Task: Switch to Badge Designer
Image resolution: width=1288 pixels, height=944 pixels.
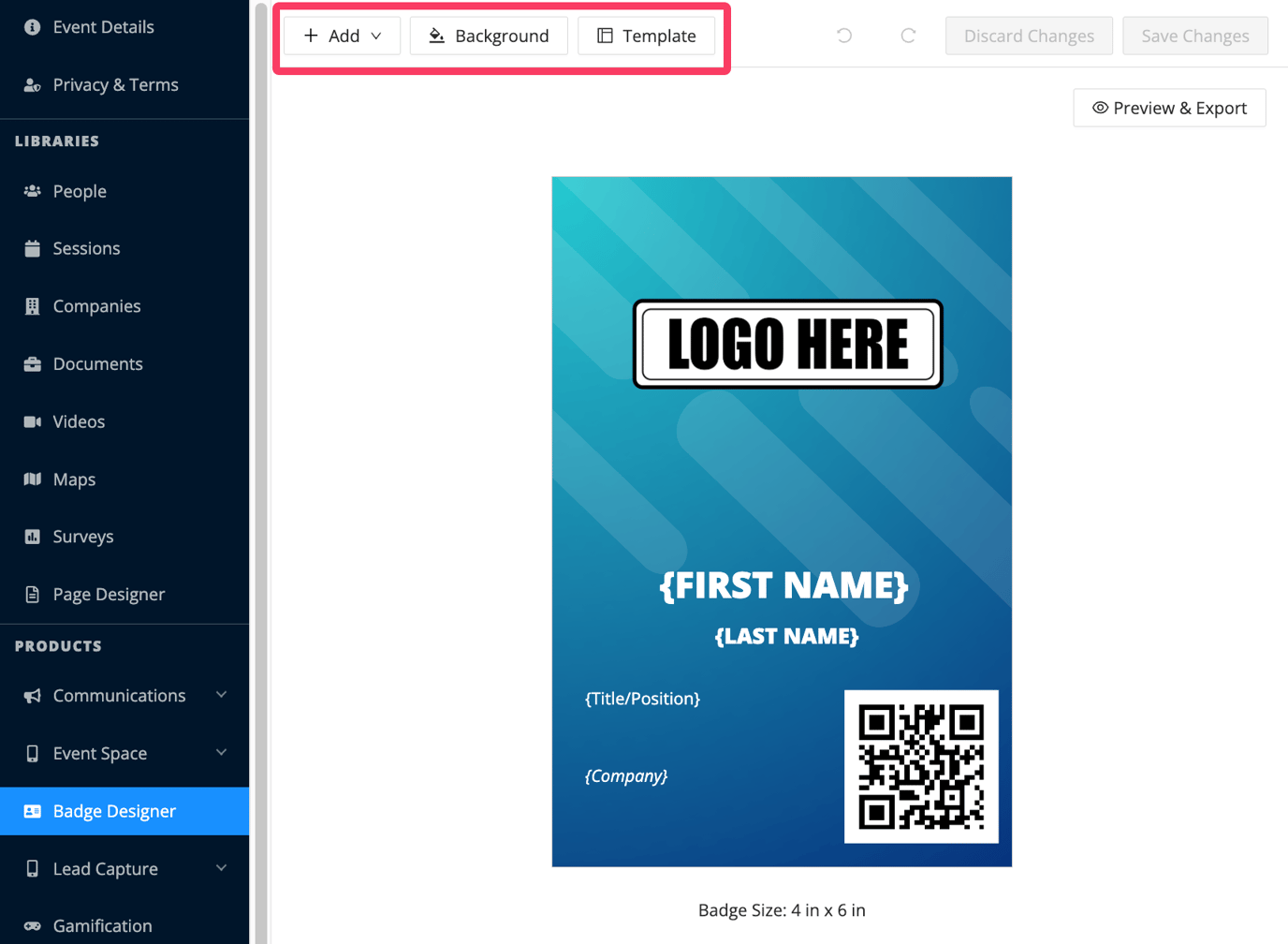Action: click(114, 811)
